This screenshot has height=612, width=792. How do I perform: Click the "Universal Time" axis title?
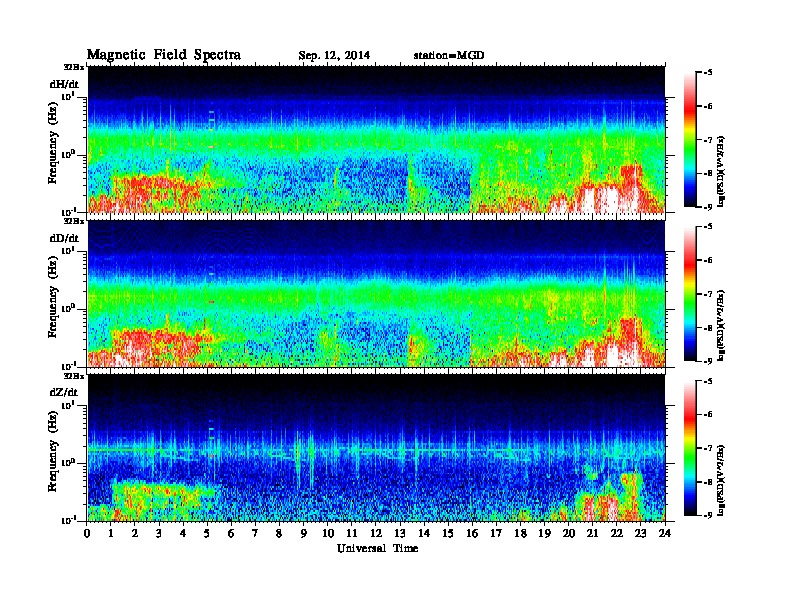pos(377,548)
